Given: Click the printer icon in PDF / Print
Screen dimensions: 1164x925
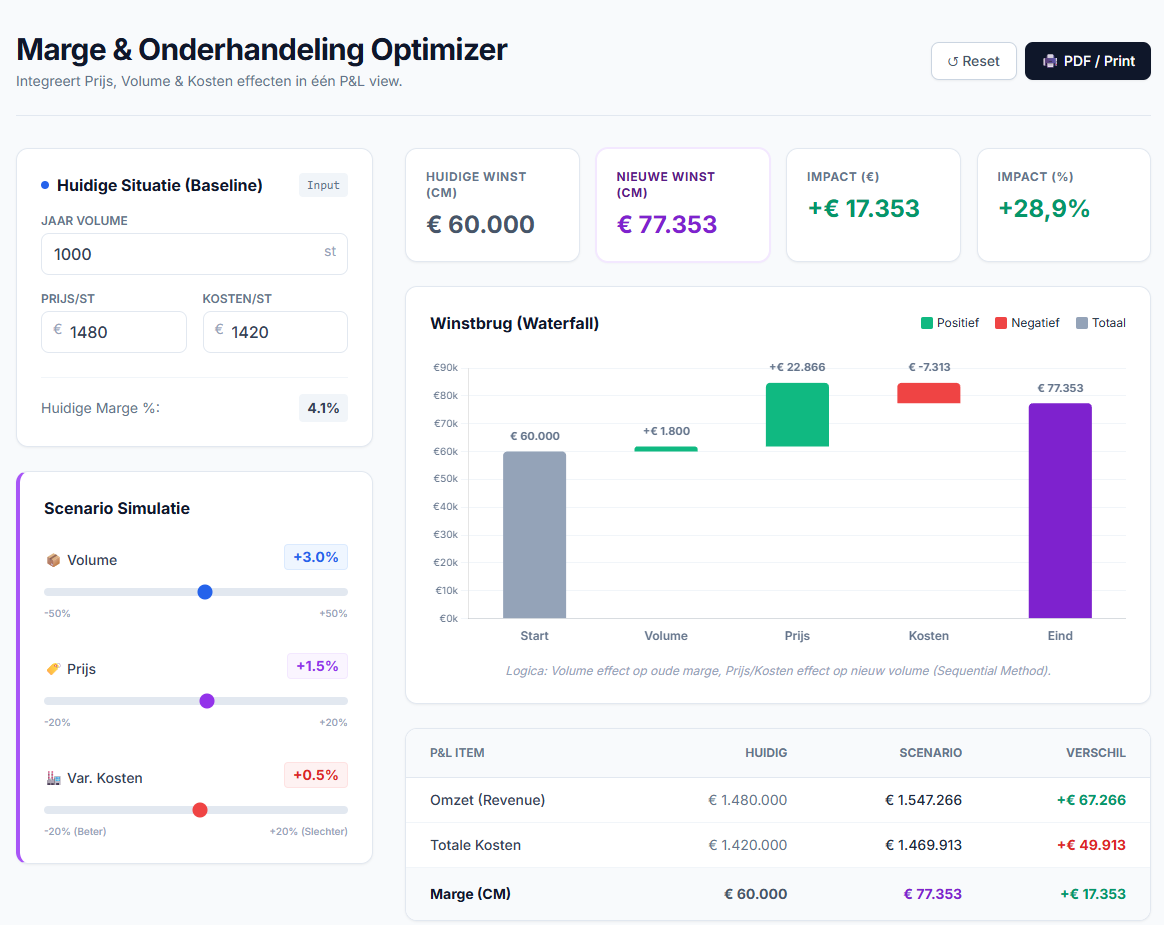Looking at the screenshot, I should [1050, 61].
